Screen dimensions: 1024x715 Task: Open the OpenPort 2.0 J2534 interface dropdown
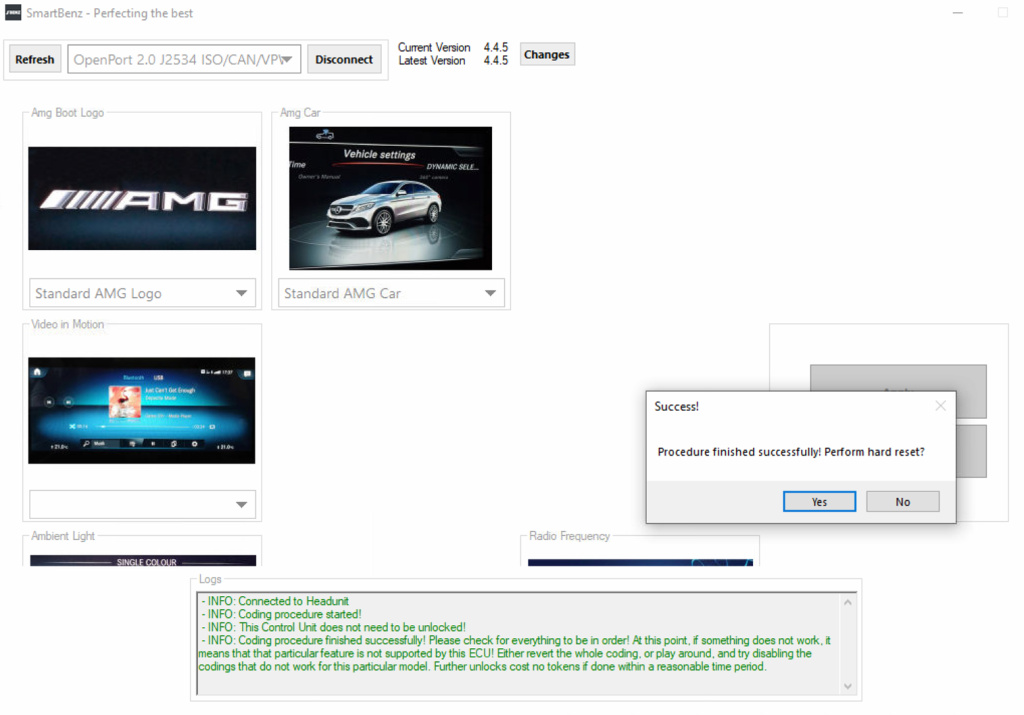(x=184, y=59)
